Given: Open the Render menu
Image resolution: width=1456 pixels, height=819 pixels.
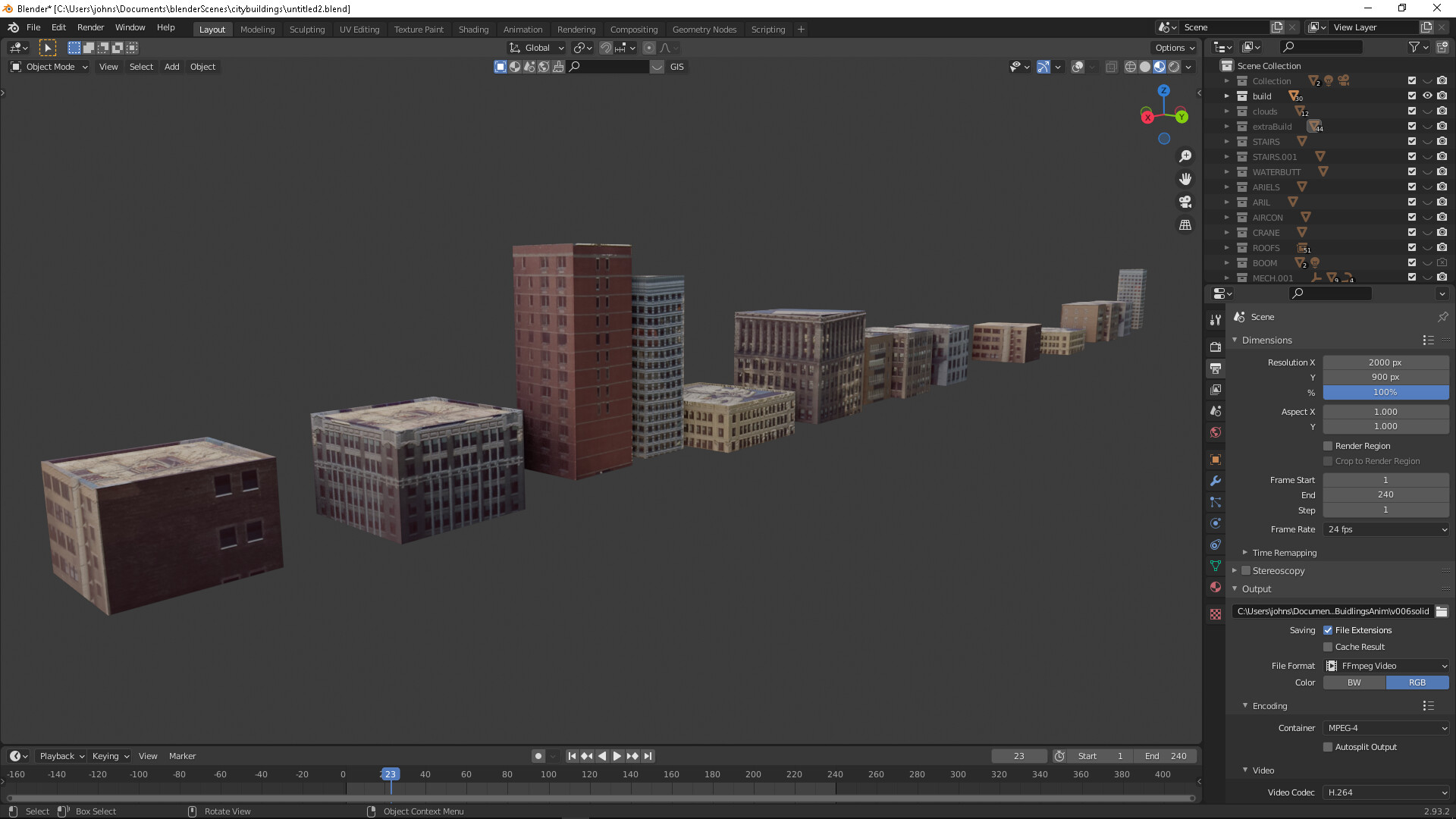Looking at the screenshot, I should 90,27.
